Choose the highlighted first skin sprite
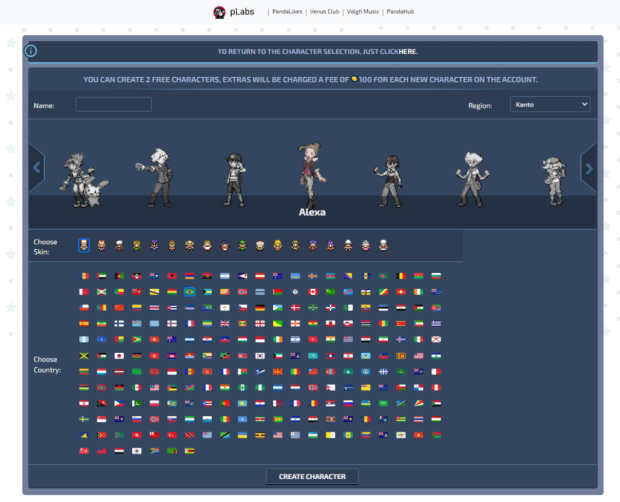Viewport: 620px width, 502px height. 84,245
